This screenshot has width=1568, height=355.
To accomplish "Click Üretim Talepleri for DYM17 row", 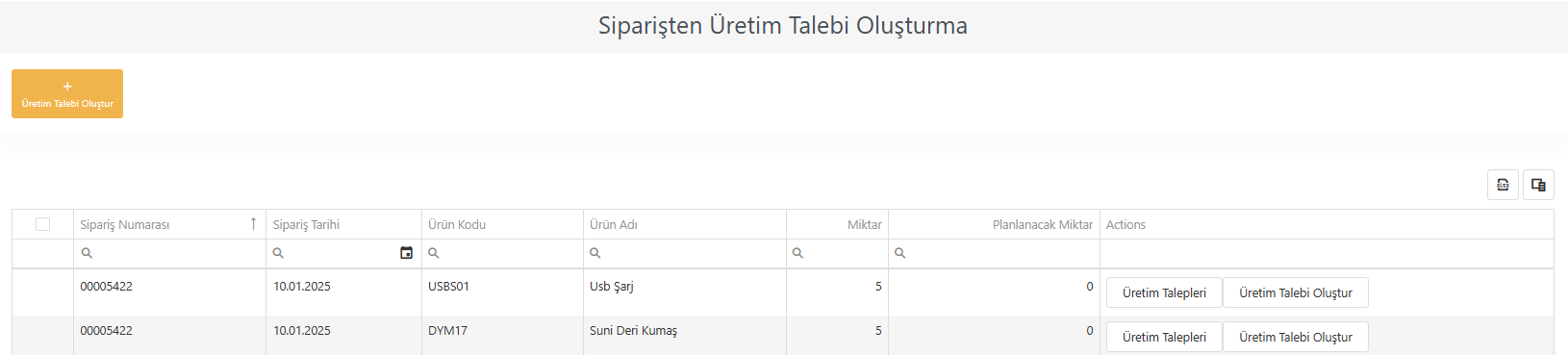I will coord(1164,337).
